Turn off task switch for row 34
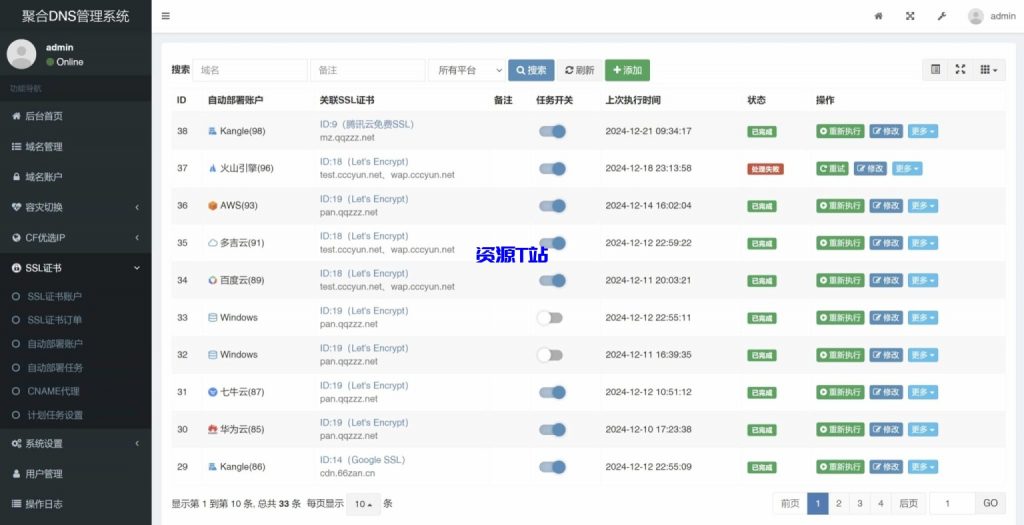The height and width of the screenshot is (525, 1024). [x=552, y=280]
